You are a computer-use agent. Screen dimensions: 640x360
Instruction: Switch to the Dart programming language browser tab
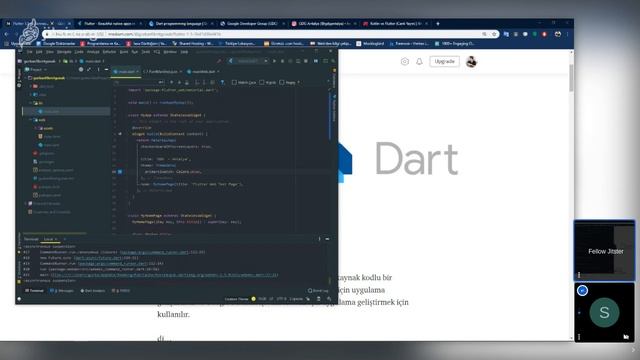(x=181, y=24)
